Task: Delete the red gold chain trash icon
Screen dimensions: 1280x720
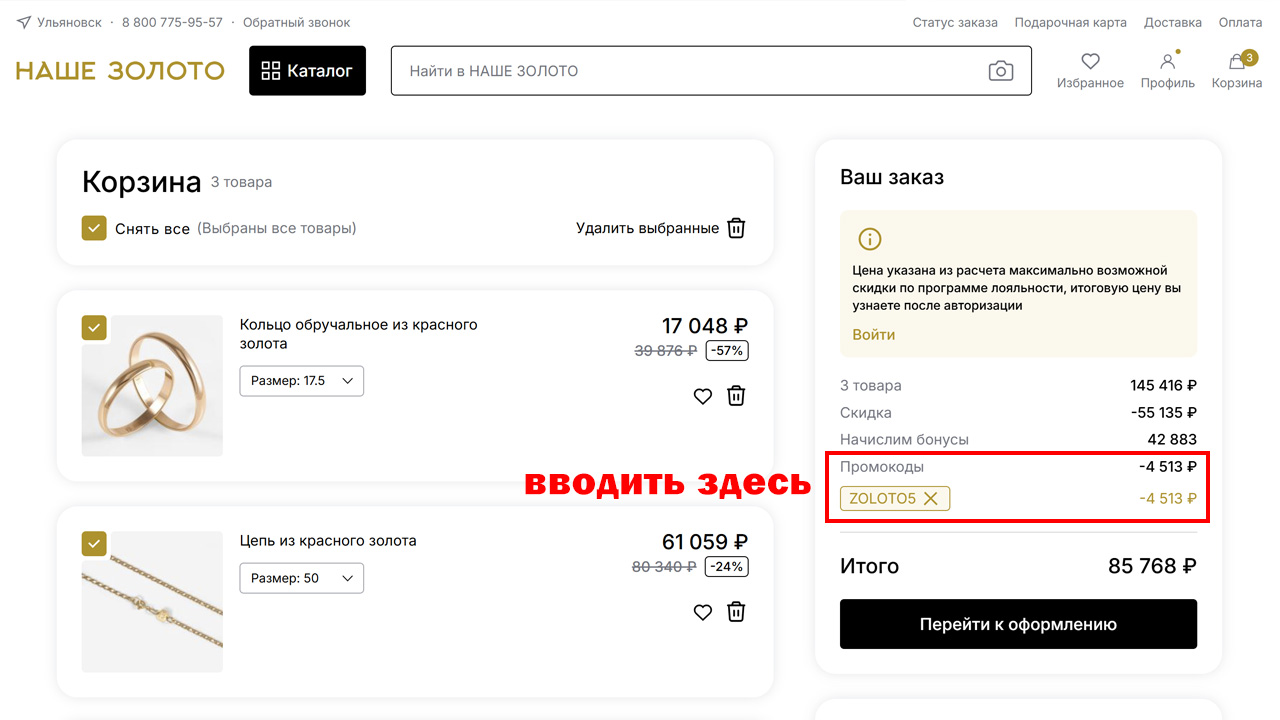Action: (736, 612)
